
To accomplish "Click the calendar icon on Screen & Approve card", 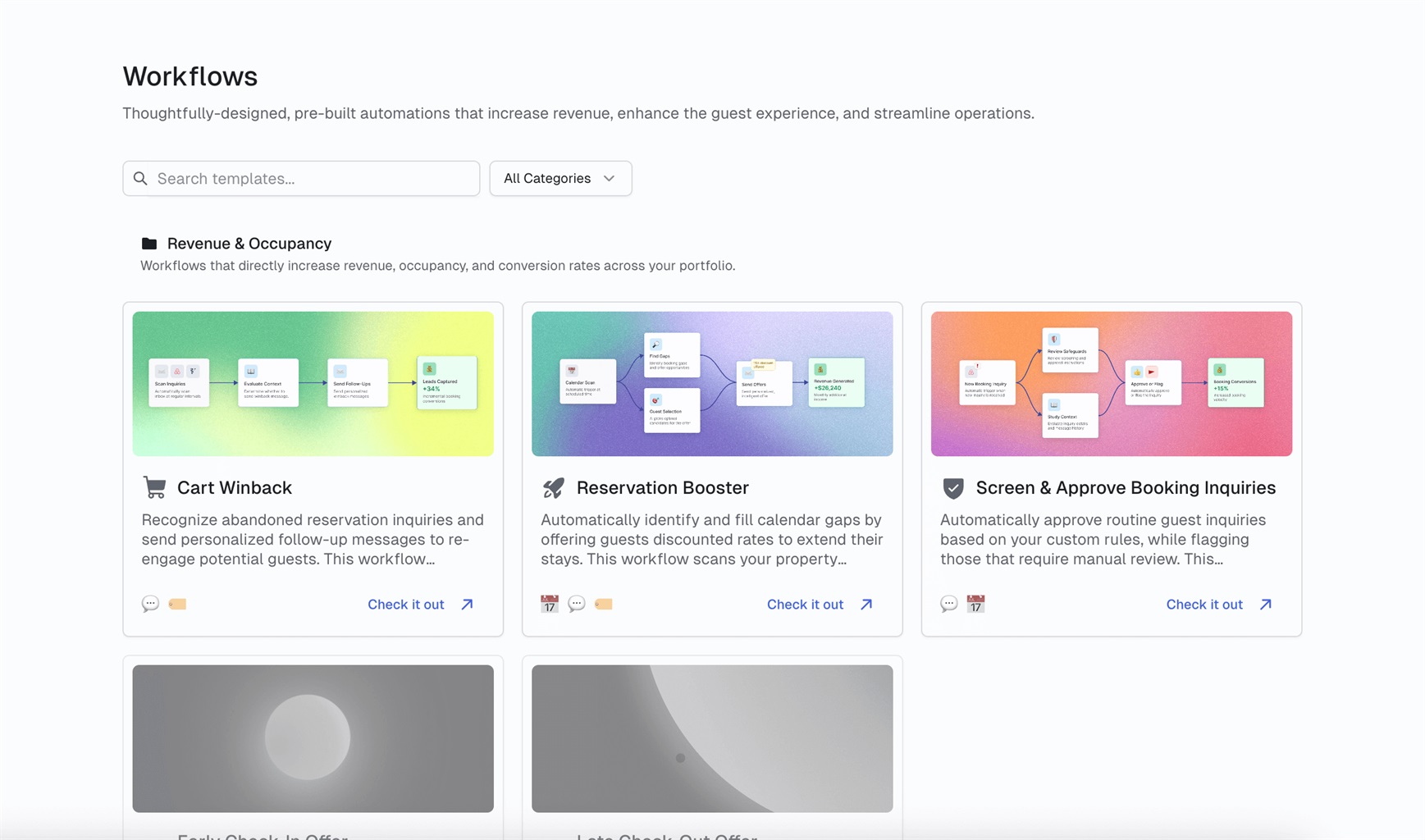I will pos(975,605).
